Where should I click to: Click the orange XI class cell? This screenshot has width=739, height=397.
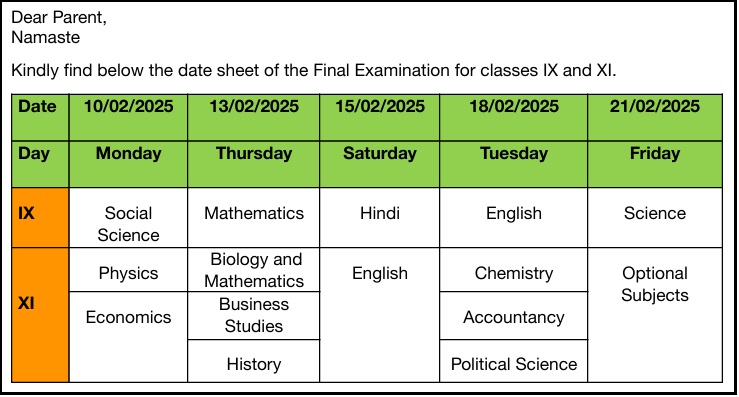[x=40, y=315]
